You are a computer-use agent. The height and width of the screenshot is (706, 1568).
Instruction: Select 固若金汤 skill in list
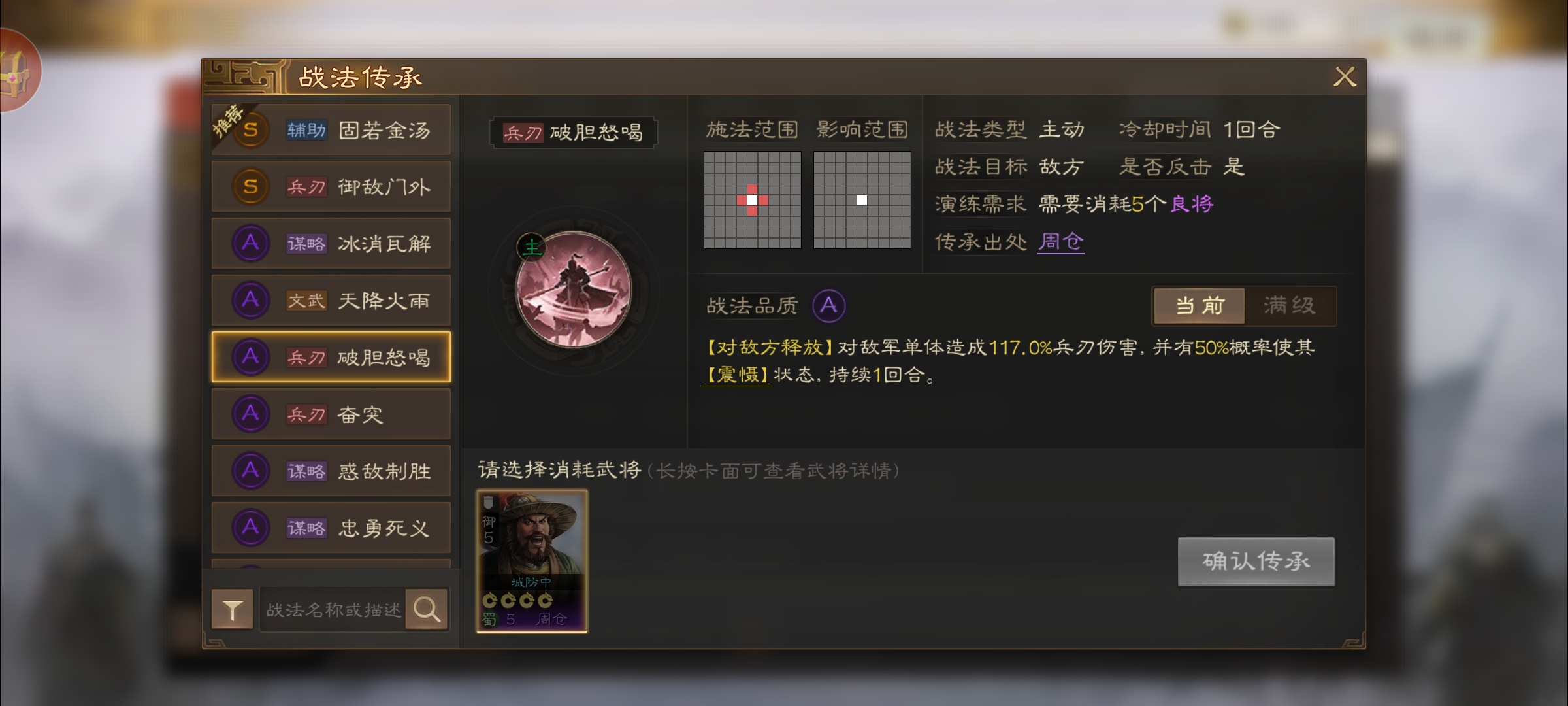tap(331, 130)
